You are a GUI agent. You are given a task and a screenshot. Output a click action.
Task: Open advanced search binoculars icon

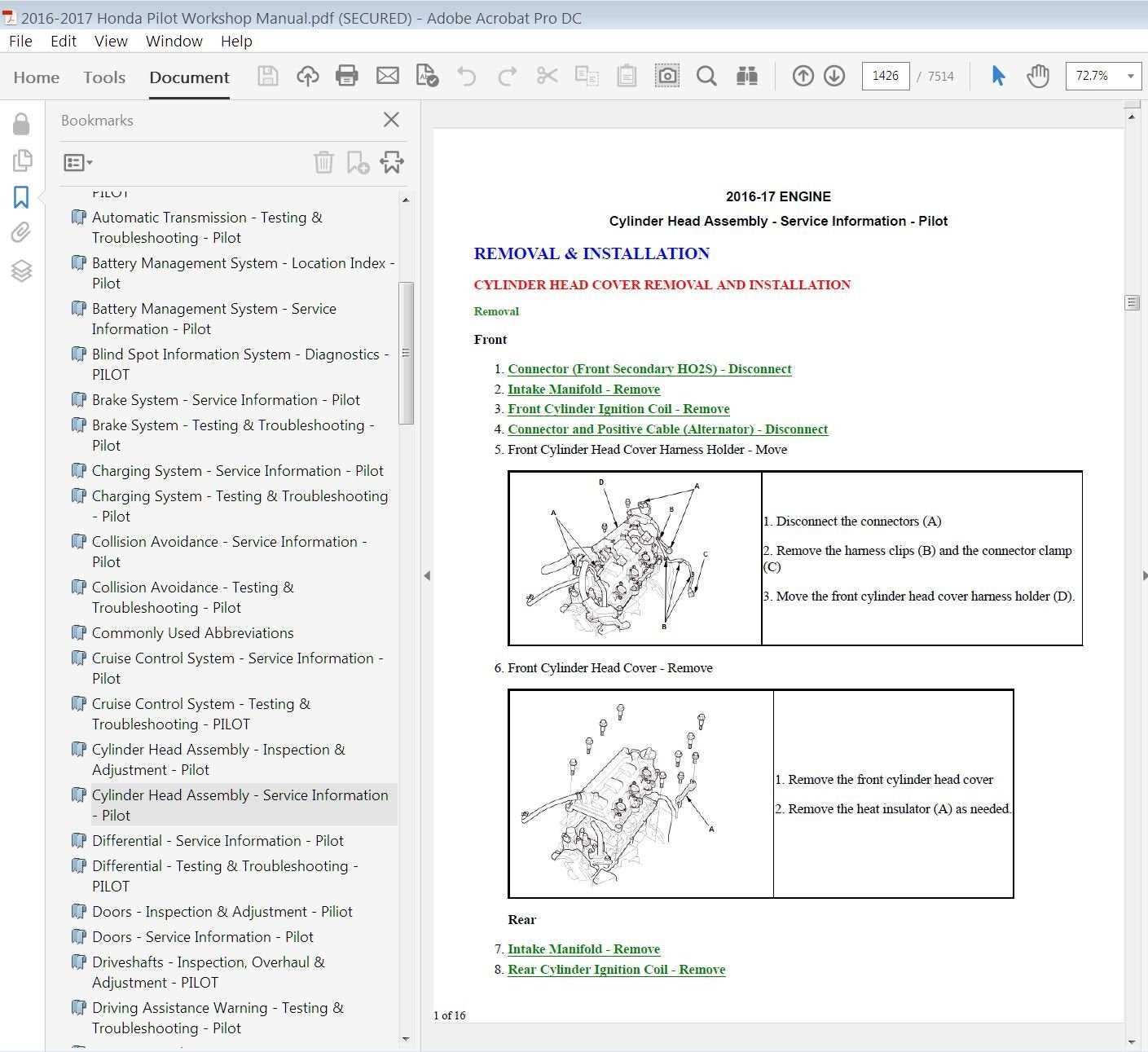747,76
